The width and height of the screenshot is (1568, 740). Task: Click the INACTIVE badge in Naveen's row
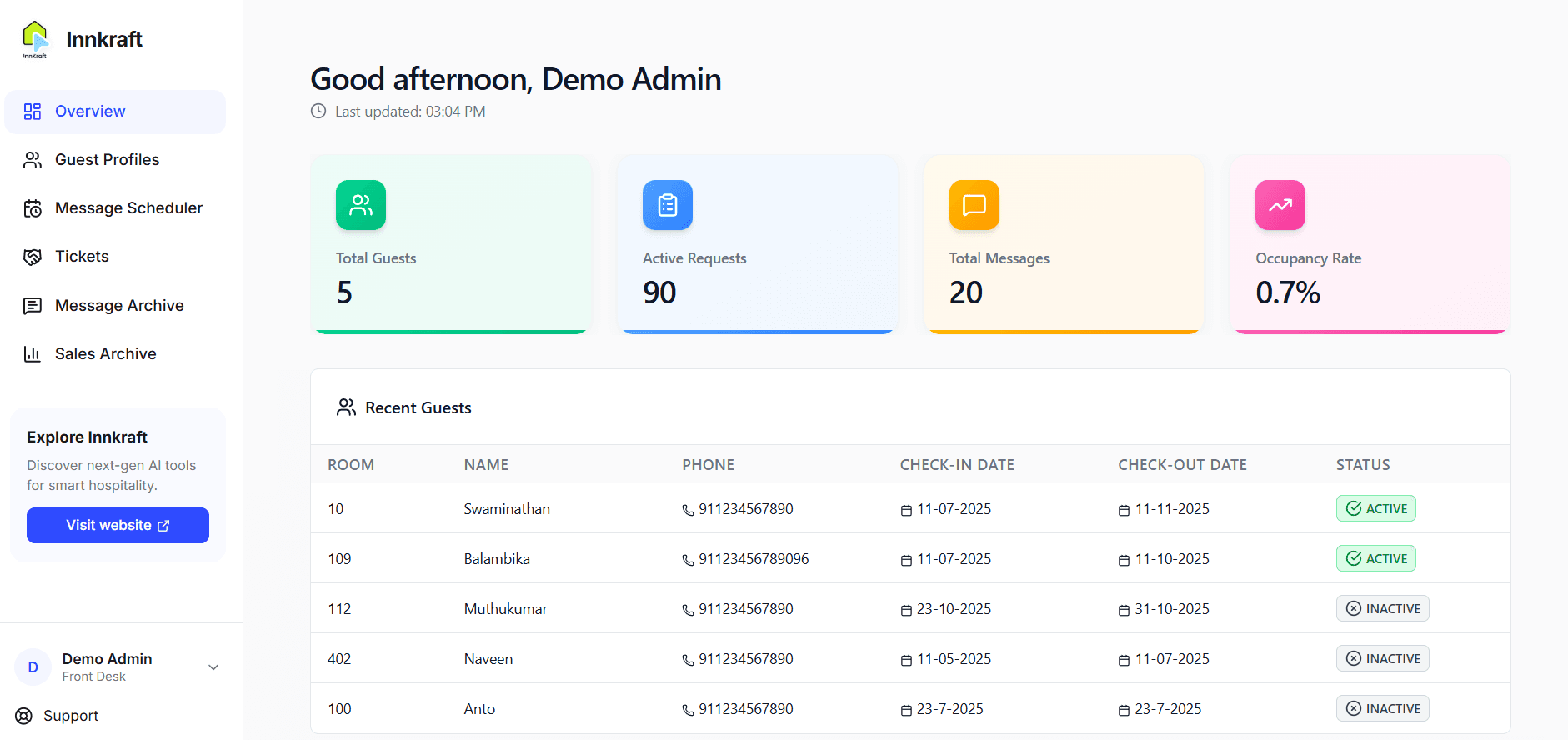pyautogui.click(x=1383, y=658)
